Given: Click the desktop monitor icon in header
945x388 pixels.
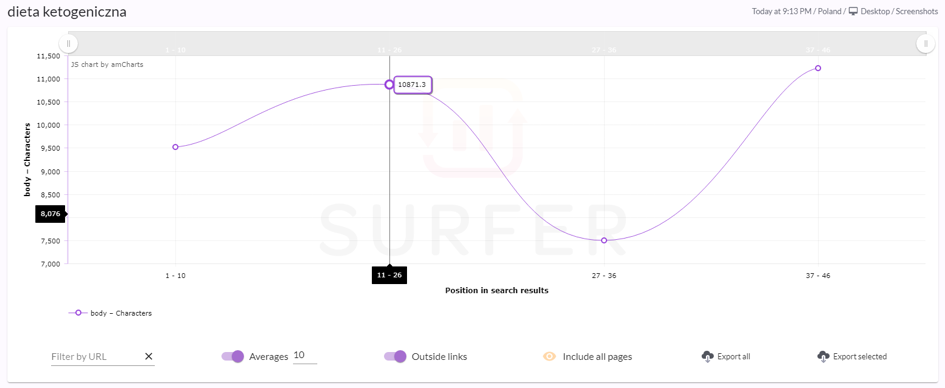Looking at the screenshot, I should tap(853, 11).
